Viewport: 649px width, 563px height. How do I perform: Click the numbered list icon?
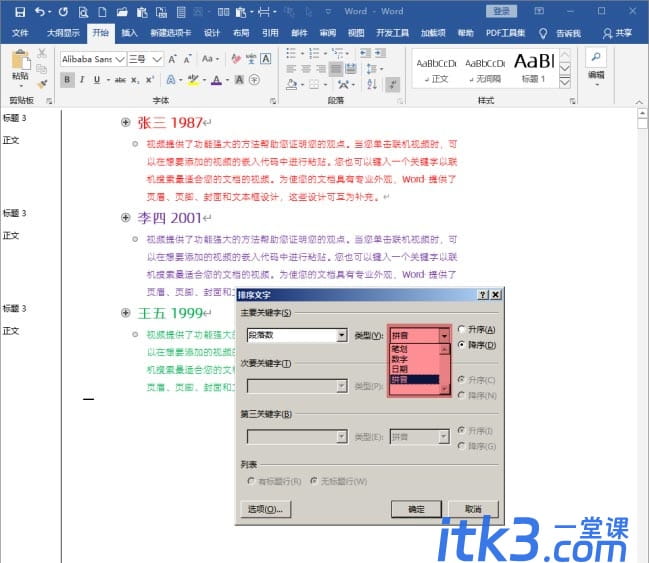coord(314,53)
